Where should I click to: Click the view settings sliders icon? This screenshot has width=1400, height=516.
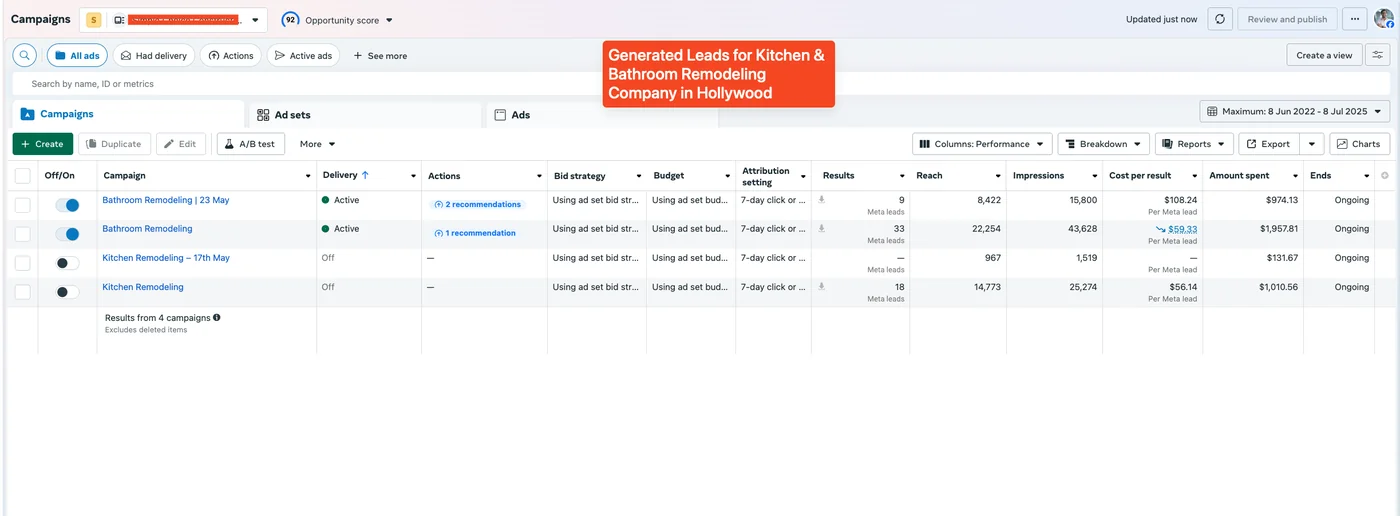coord(1377,56)
